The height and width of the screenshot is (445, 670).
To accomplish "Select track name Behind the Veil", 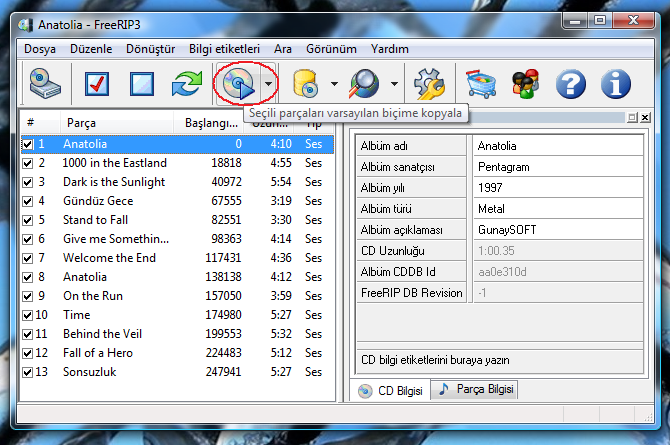I will [103, 334].
